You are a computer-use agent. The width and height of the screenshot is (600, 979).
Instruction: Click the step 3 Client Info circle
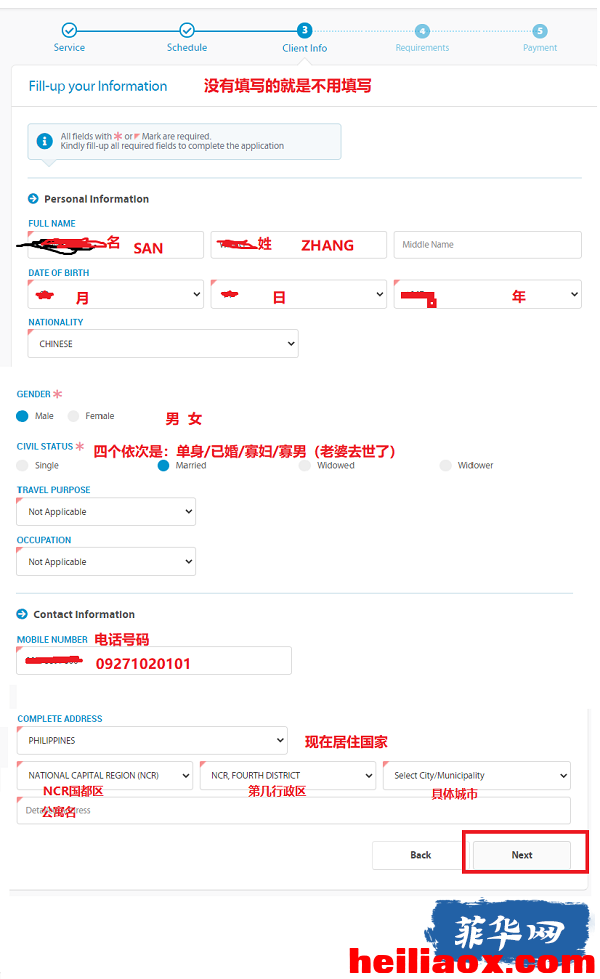click(x=304, y=30)
